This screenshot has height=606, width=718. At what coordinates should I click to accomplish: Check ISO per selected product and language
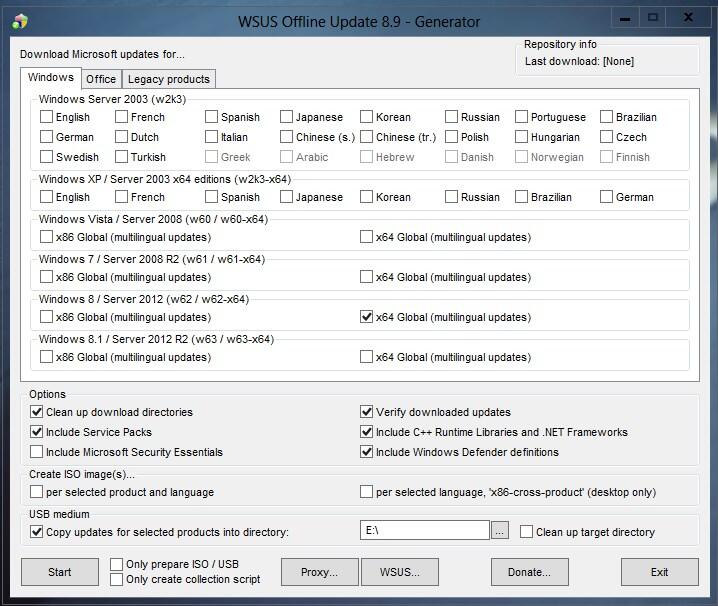click(37, 492)
